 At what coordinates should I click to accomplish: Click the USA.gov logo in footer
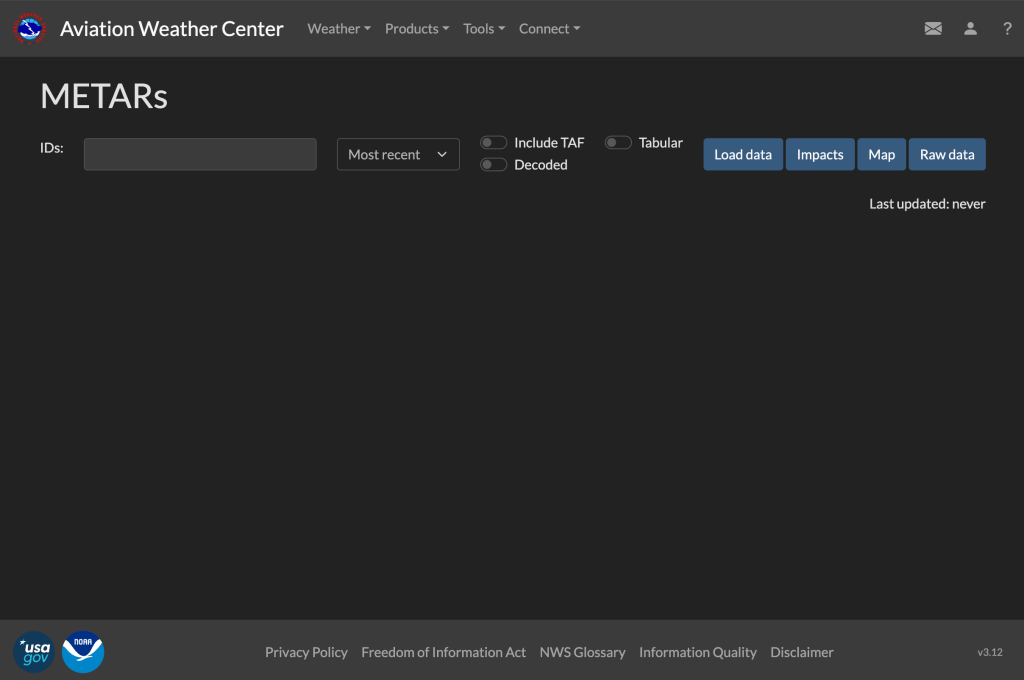click(34, 652)
